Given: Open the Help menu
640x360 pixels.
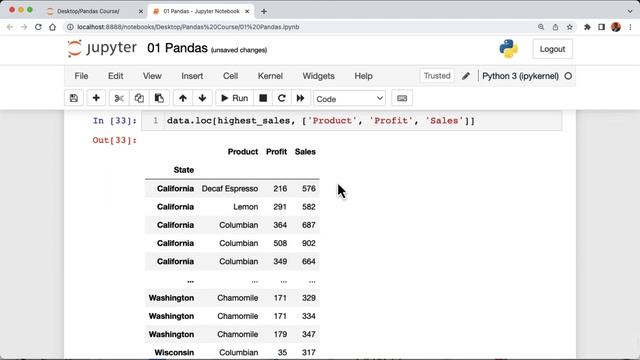Looking at the screenshot, I should click(x=363, y=76).
